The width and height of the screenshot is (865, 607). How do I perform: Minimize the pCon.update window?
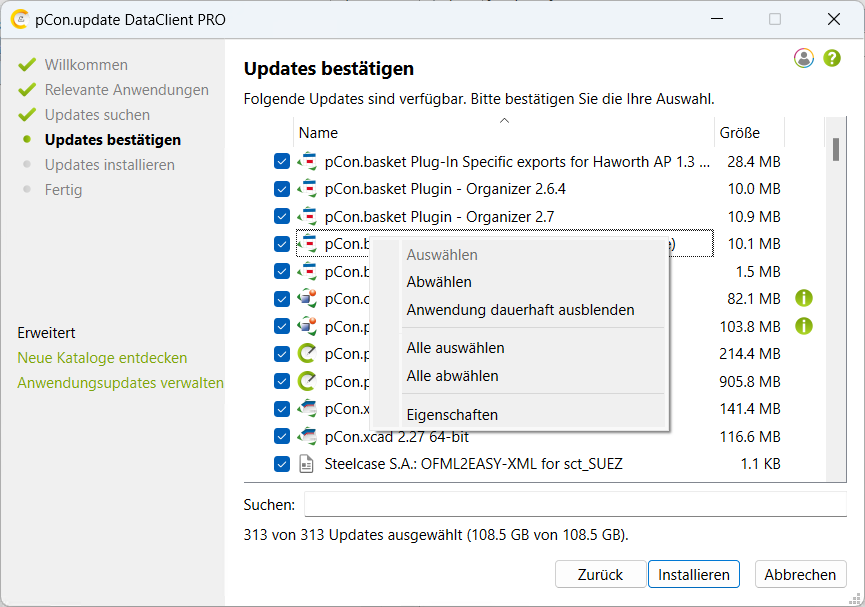pos(717,19)
